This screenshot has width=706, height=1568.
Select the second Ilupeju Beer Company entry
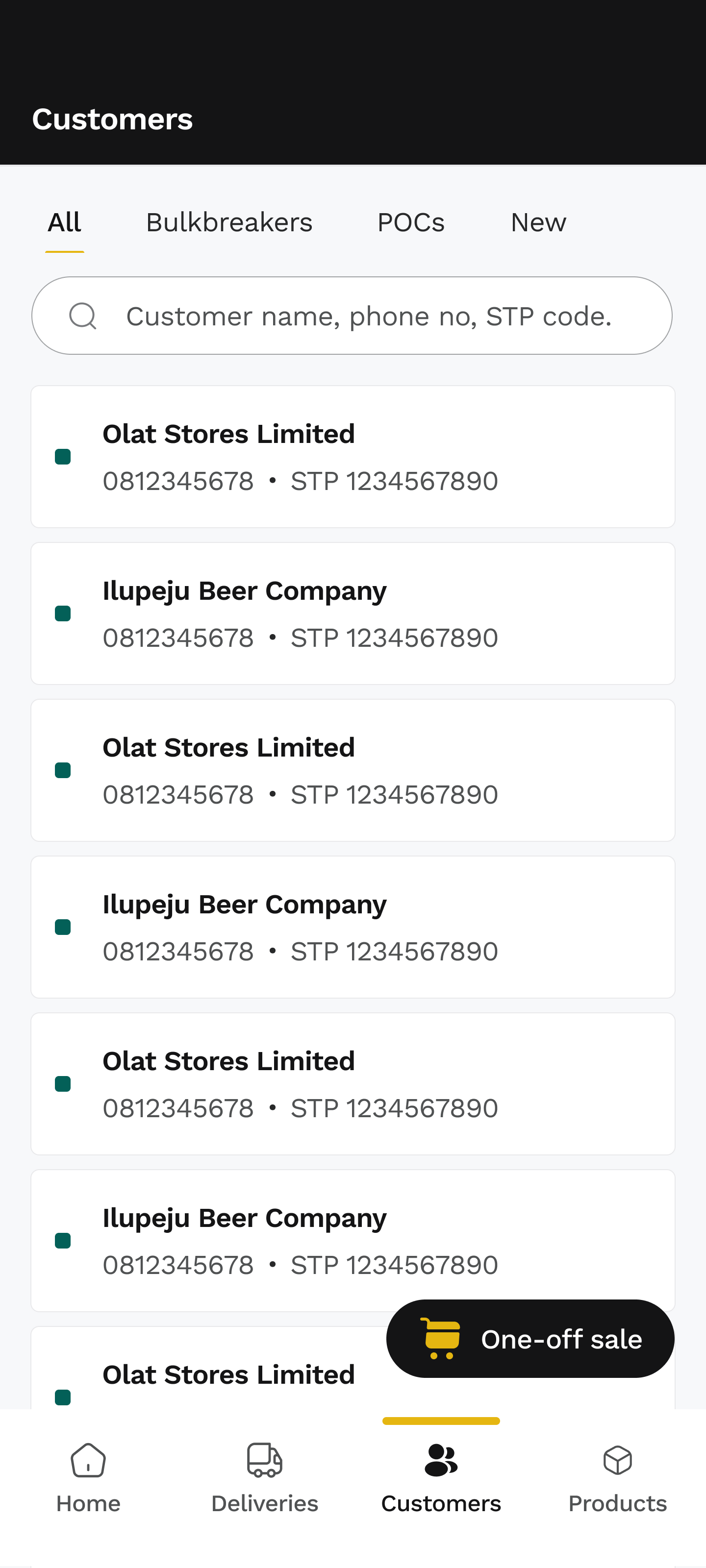pos(353,927)
